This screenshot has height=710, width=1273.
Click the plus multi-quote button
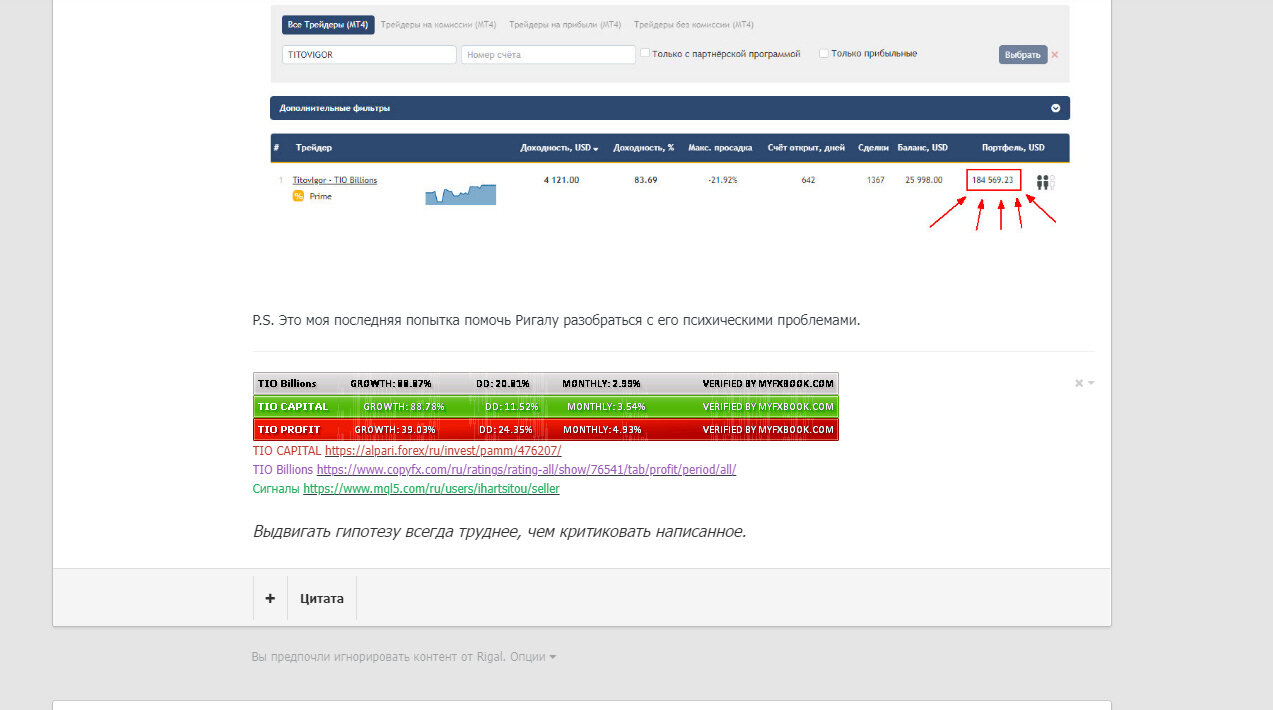270,598
